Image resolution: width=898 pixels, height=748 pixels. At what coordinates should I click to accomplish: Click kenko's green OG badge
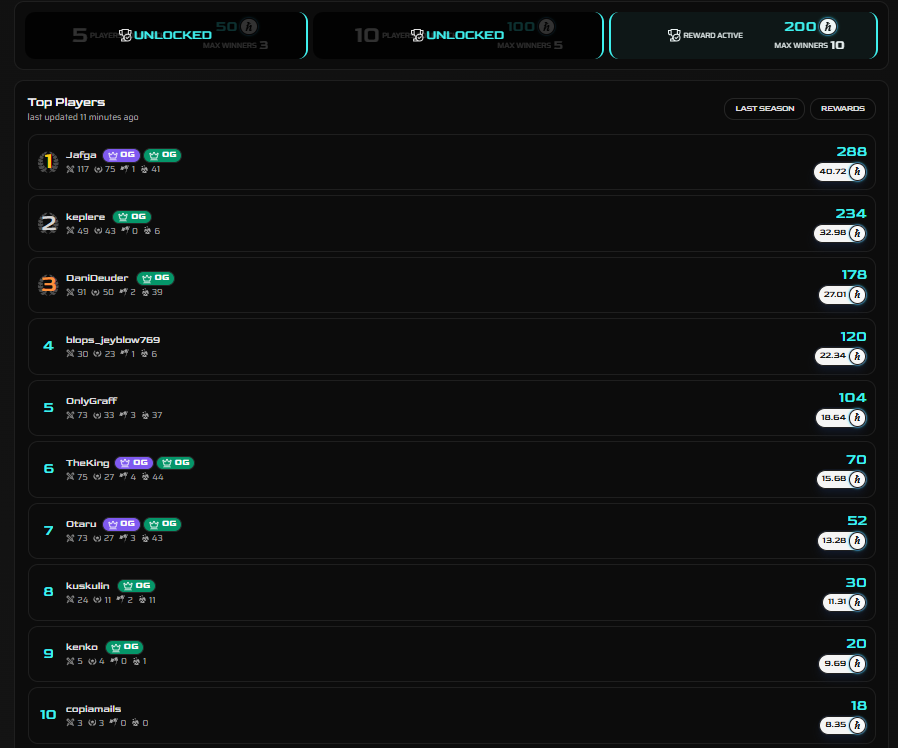124,647
